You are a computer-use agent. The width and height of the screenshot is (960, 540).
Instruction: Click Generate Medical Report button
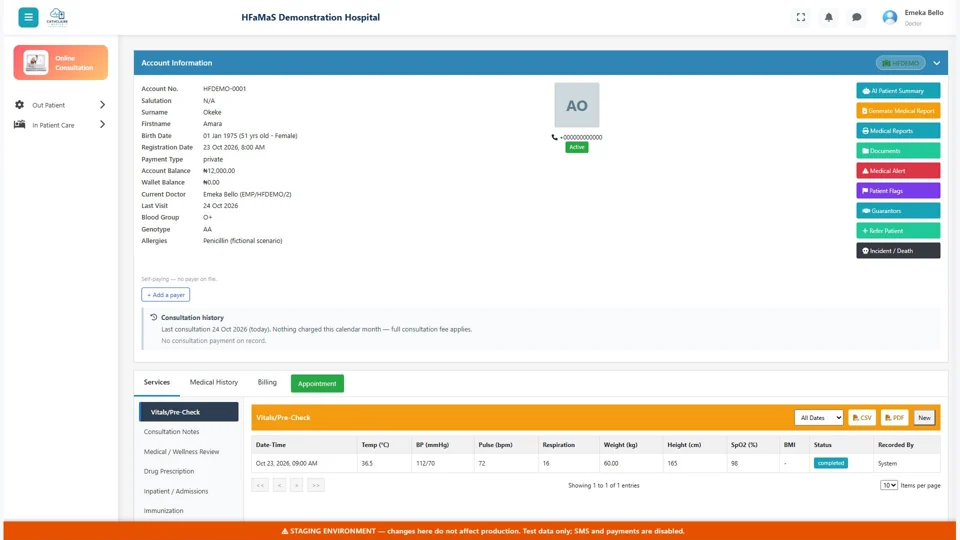[x=898, y=111]
